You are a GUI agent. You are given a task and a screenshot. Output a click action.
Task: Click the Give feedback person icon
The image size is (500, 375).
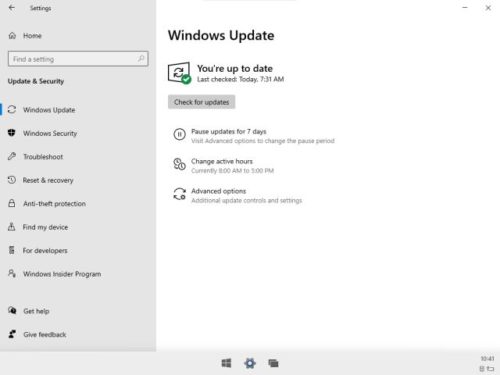point(12,334)
